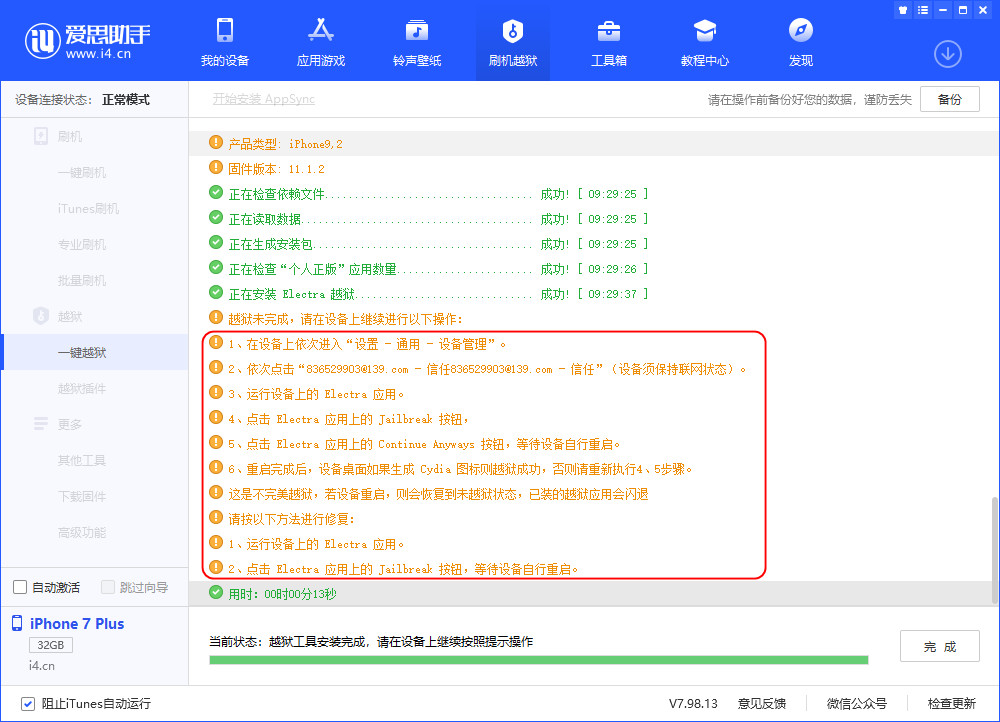Click the 32GB storage badge
This screenshot has height=722, width=1000.
(50, 645)
